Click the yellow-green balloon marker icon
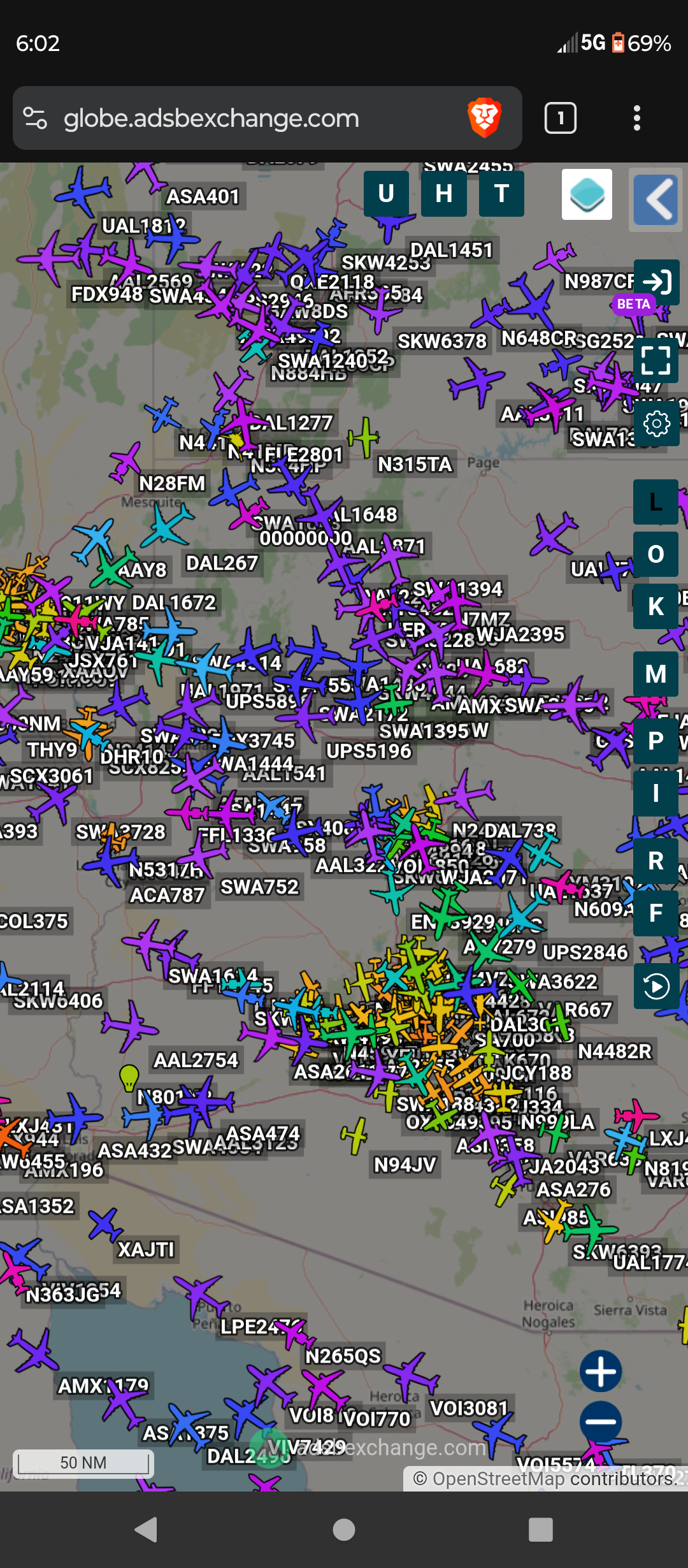688x1568 pixels. [129, 1077]
